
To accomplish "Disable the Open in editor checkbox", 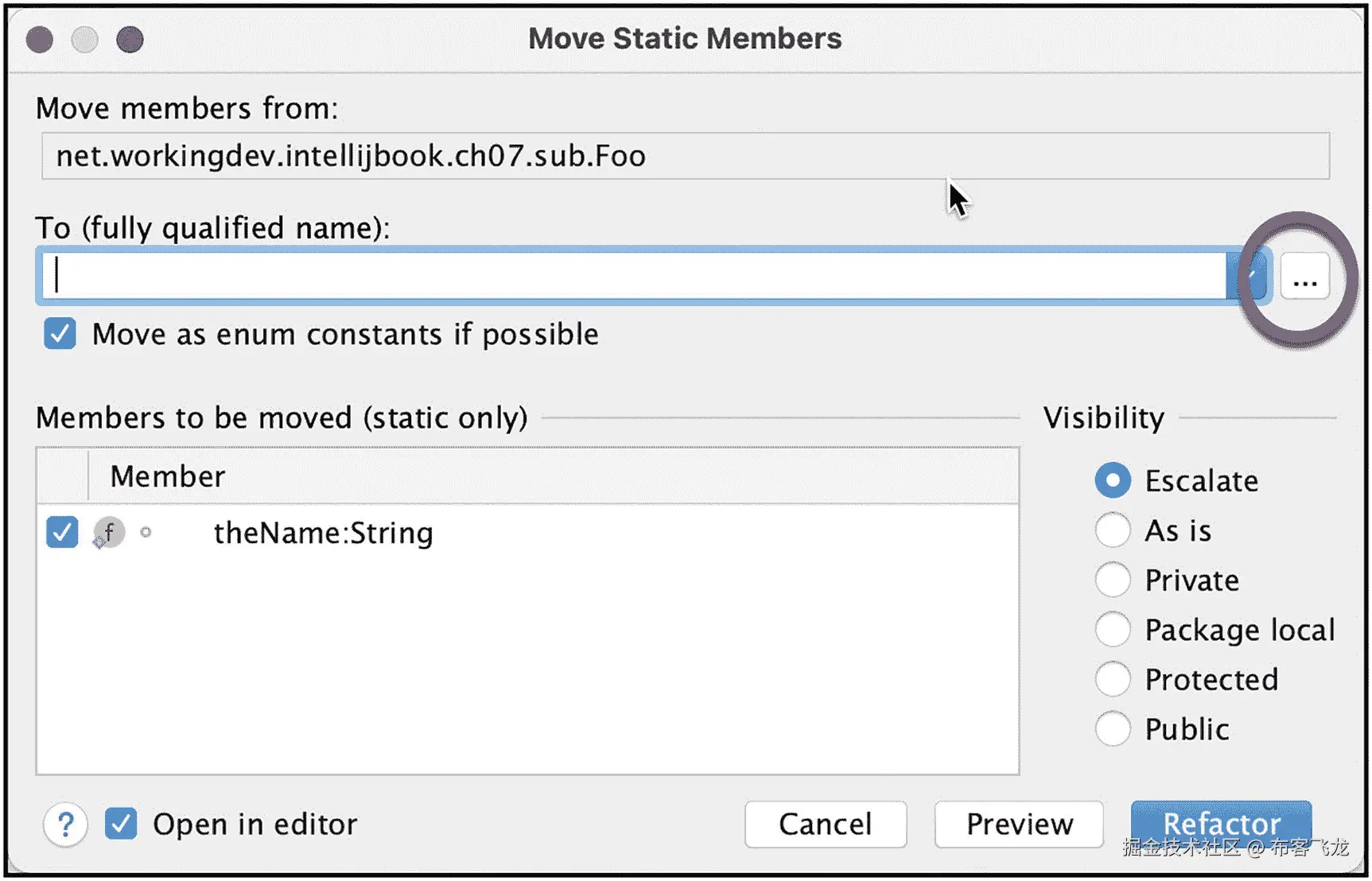I will pyautogui.click(x=121, y=825).
